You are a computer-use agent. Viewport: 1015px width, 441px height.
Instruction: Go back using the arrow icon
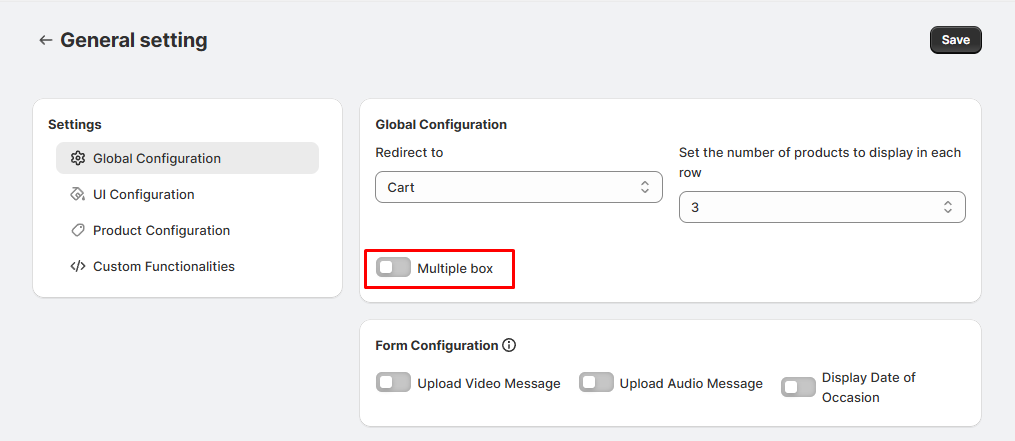click(45, 40)
